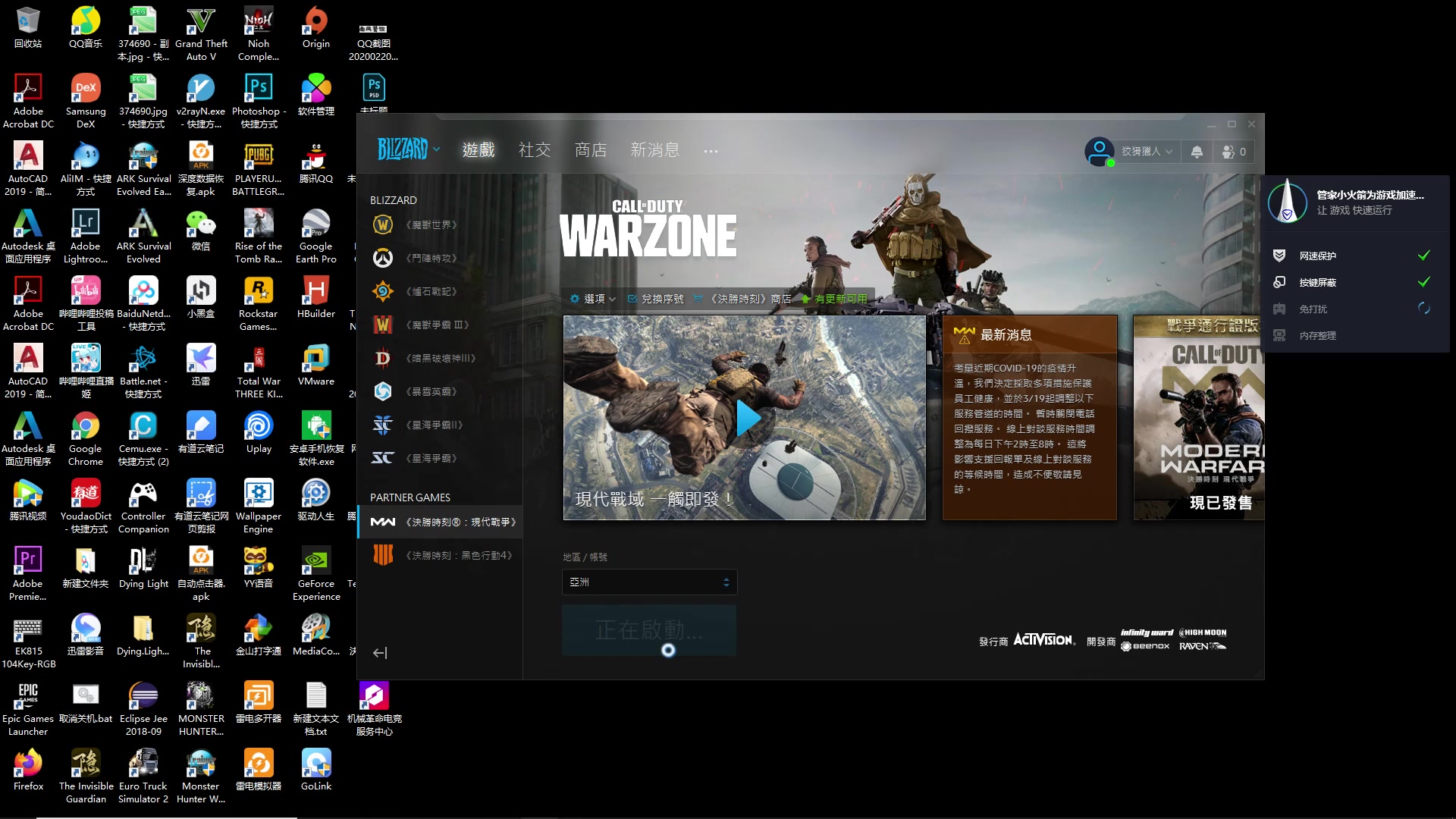Open Adobe Premiere desktop shortcut
Image resolution: width=1456 pixels, height=819 pixels.
click(28, 574)
